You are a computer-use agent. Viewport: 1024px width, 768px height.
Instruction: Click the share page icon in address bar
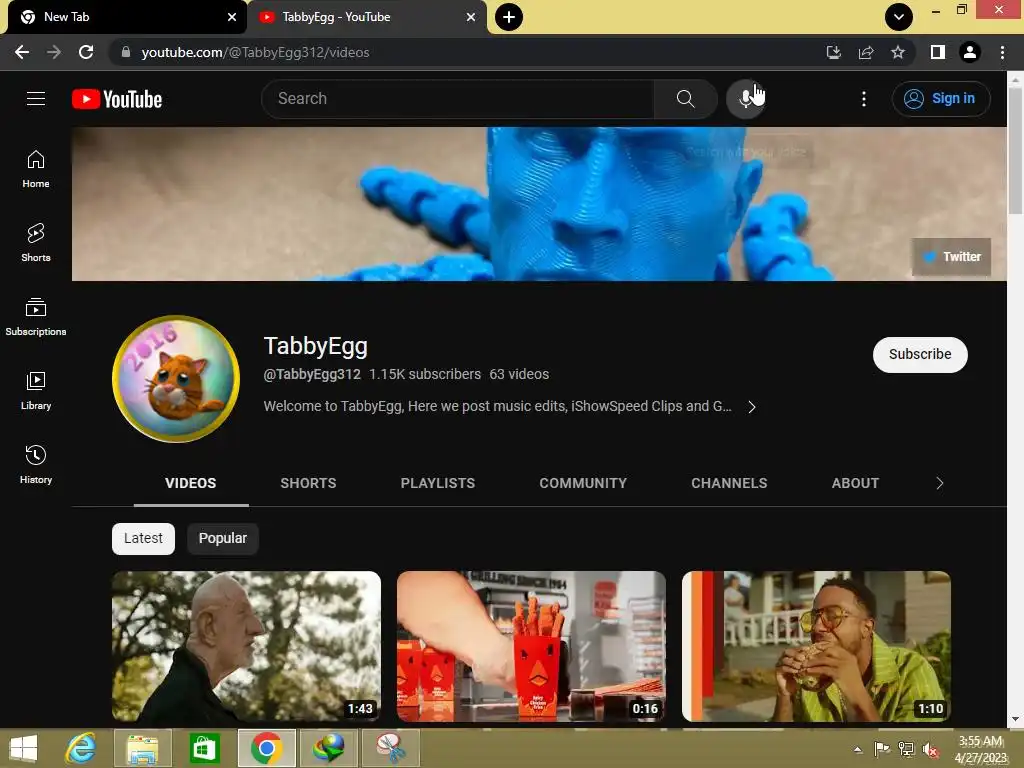pos(866,52)
